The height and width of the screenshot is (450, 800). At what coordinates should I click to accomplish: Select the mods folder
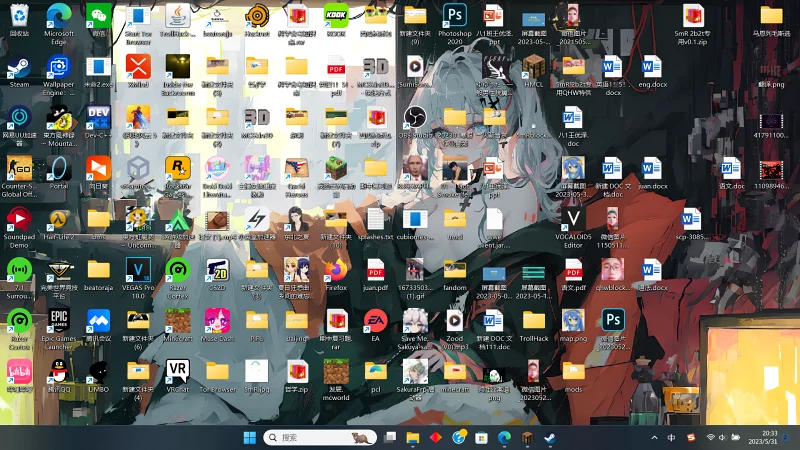click(573, 377)
